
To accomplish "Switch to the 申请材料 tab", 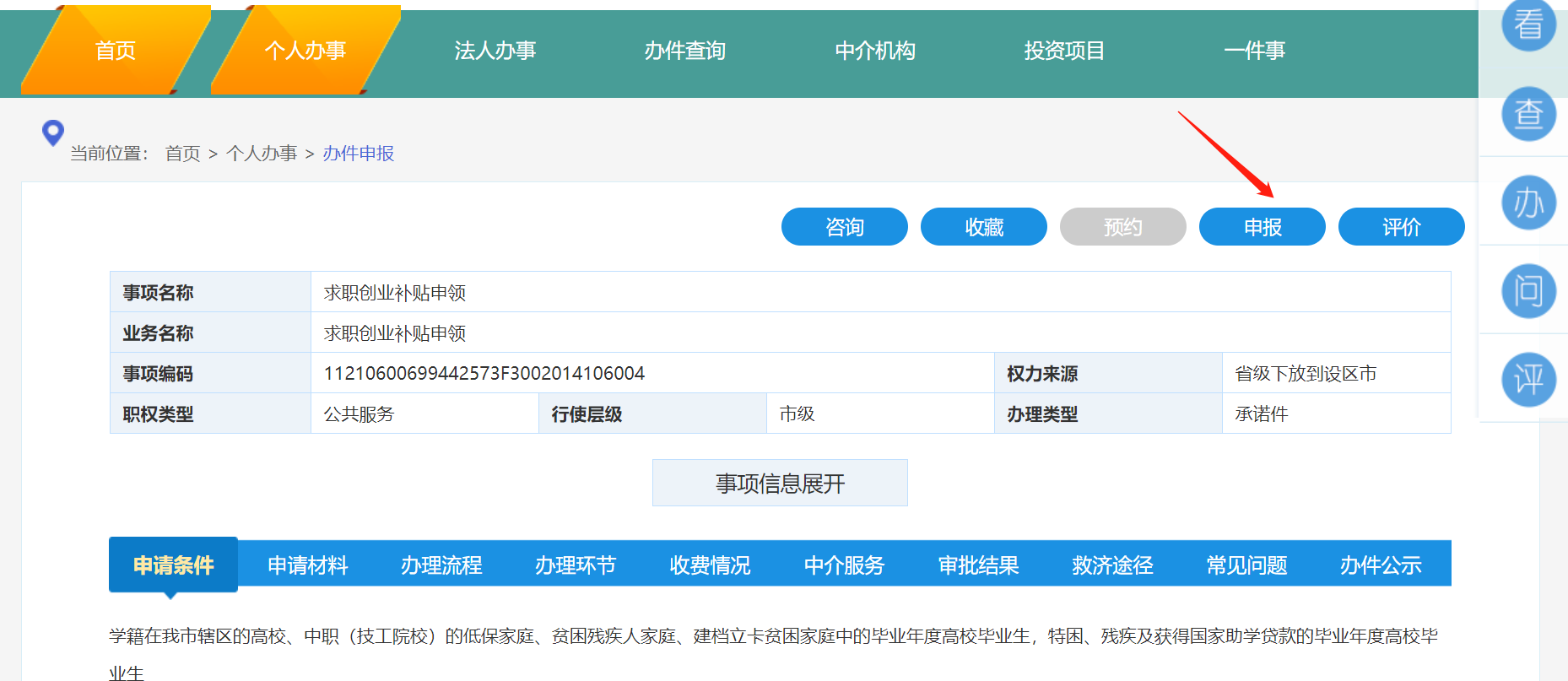I will click(x=307, y=565).
